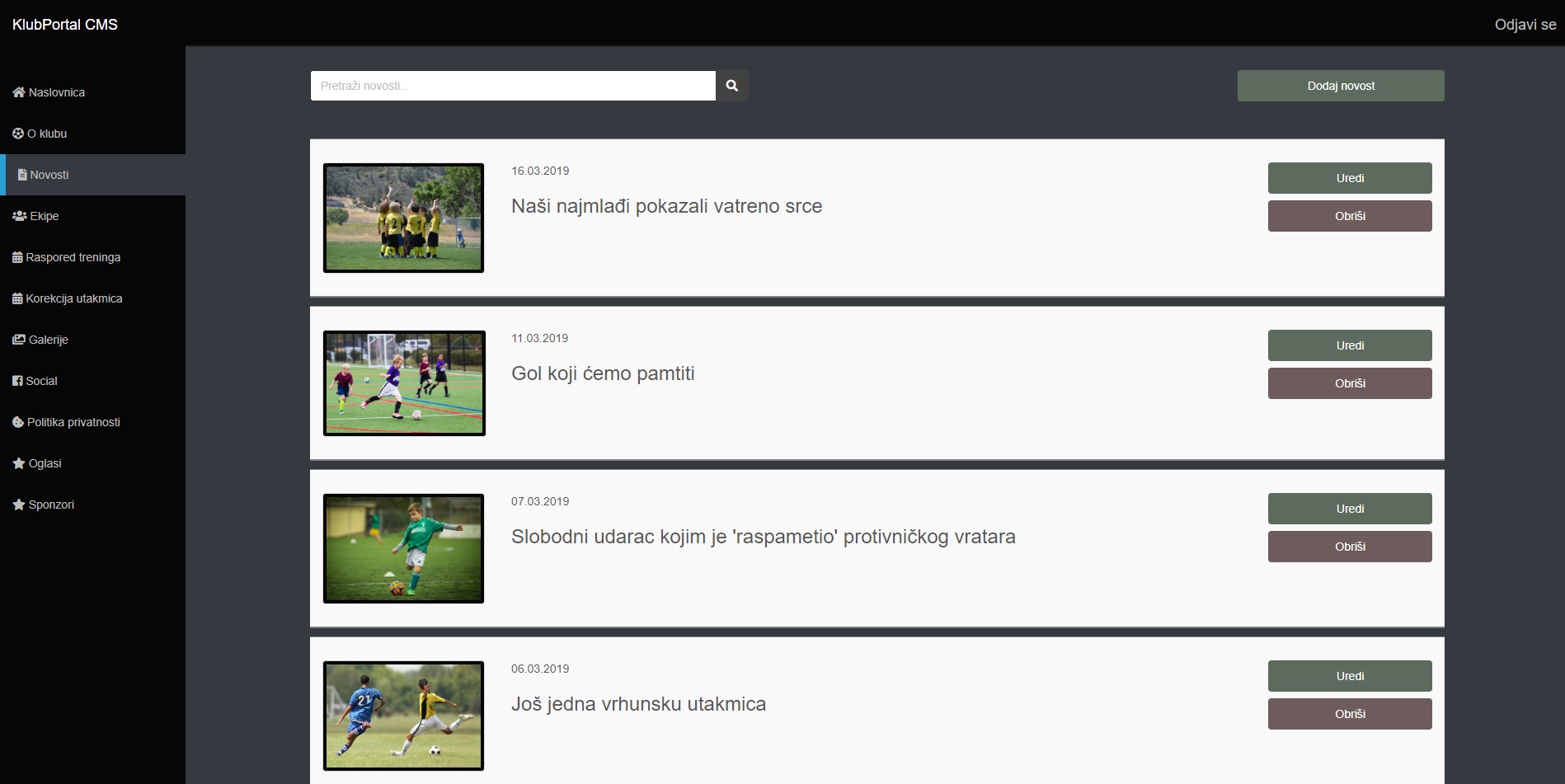Open thumbnail of 'Naši najmlađi pokazali vatreno srce'
Screen dimensions: 1565x784
tap(403, 218)
